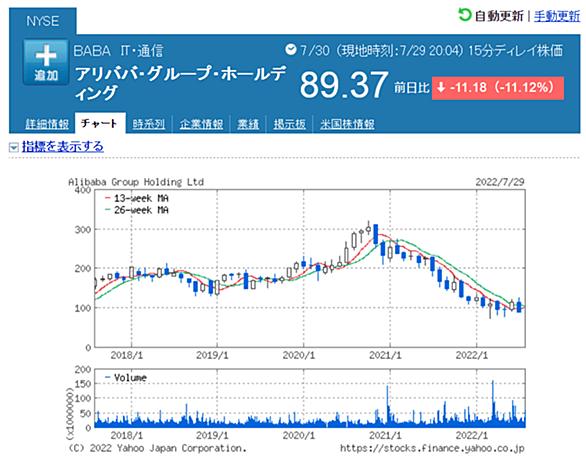Switch to the 詳細情報 tab
Screen dimensions: 586x461
47,124
